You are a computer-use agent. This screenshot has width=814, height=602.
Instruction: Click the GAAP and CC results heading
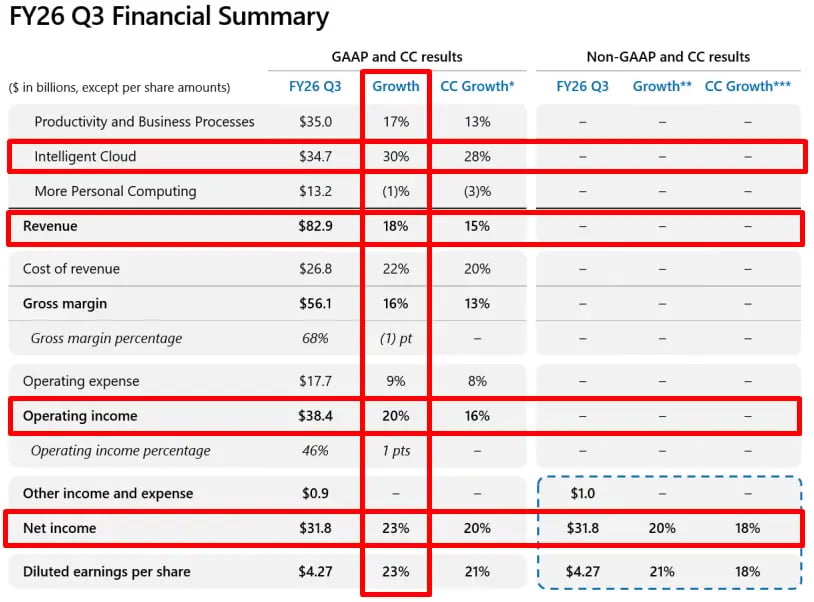[397, 57]
